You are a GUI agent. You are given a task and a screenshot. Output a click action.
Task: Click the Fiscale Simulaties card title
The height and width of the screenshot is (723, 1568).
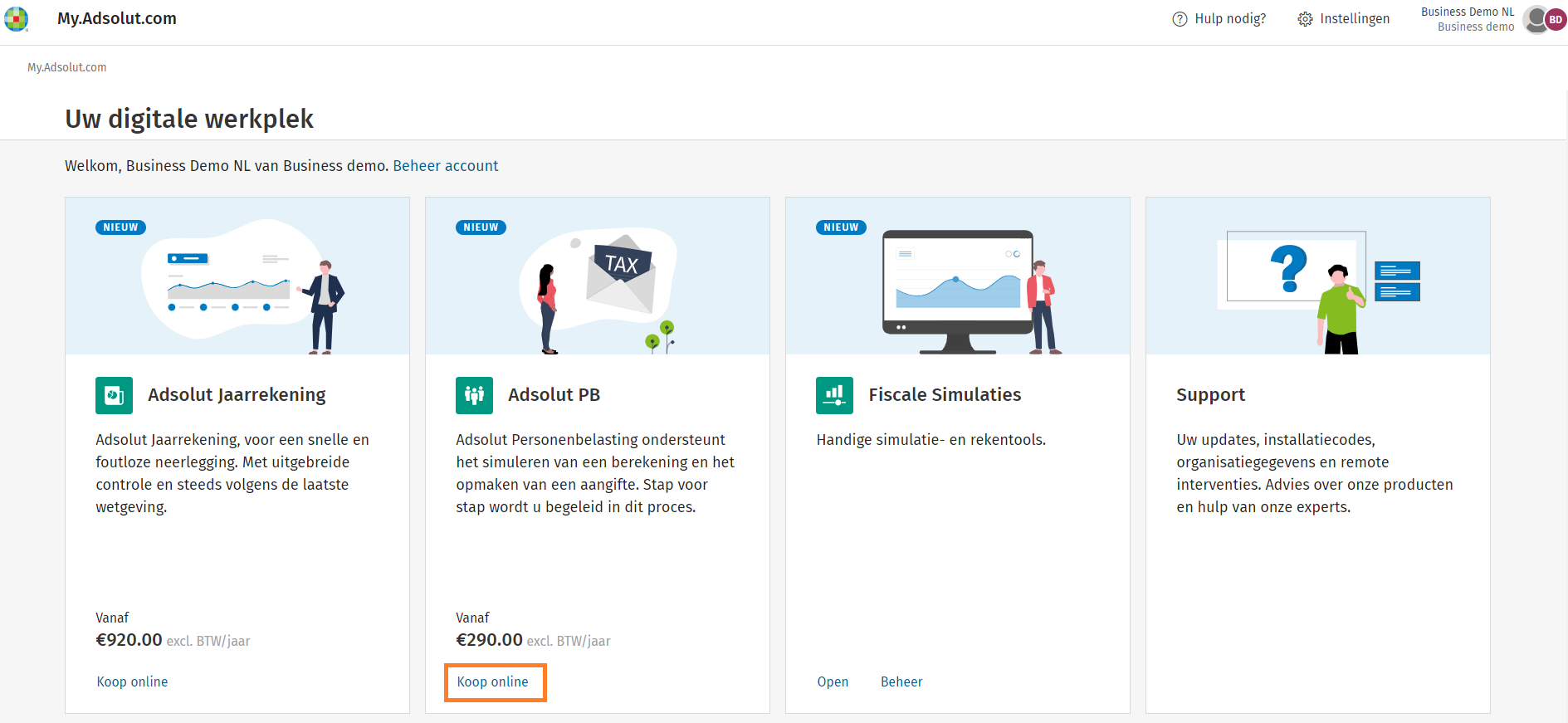[945, 395]
